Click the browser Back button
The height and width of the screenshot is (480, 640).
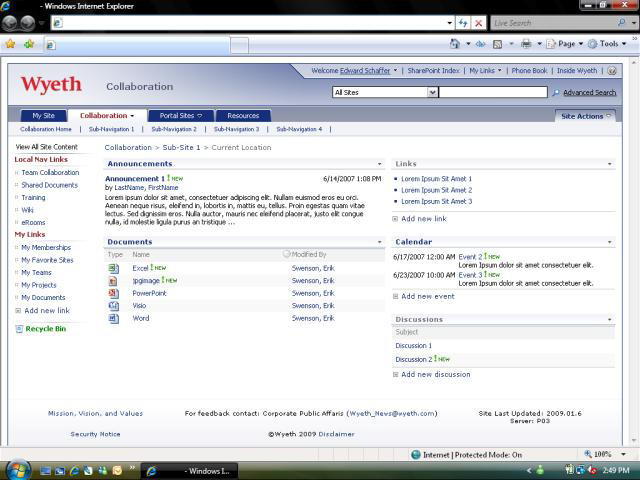point(10,23)
